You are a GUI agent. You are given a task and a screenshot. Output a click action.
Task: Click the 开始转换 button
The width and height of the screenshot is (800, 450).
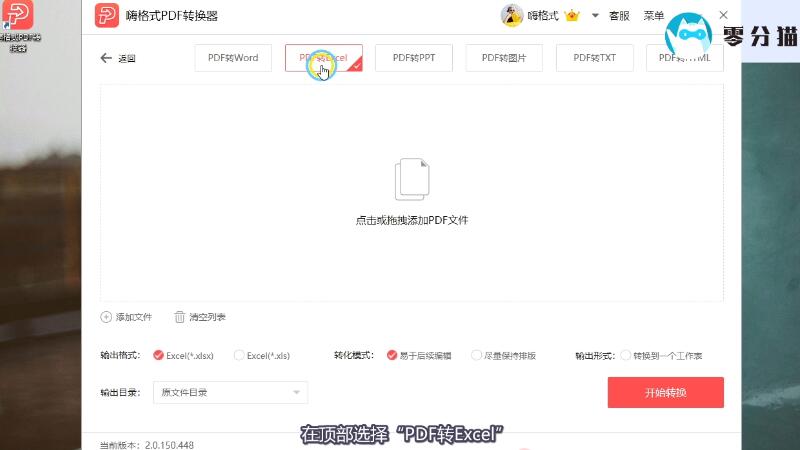click(665, 392)
